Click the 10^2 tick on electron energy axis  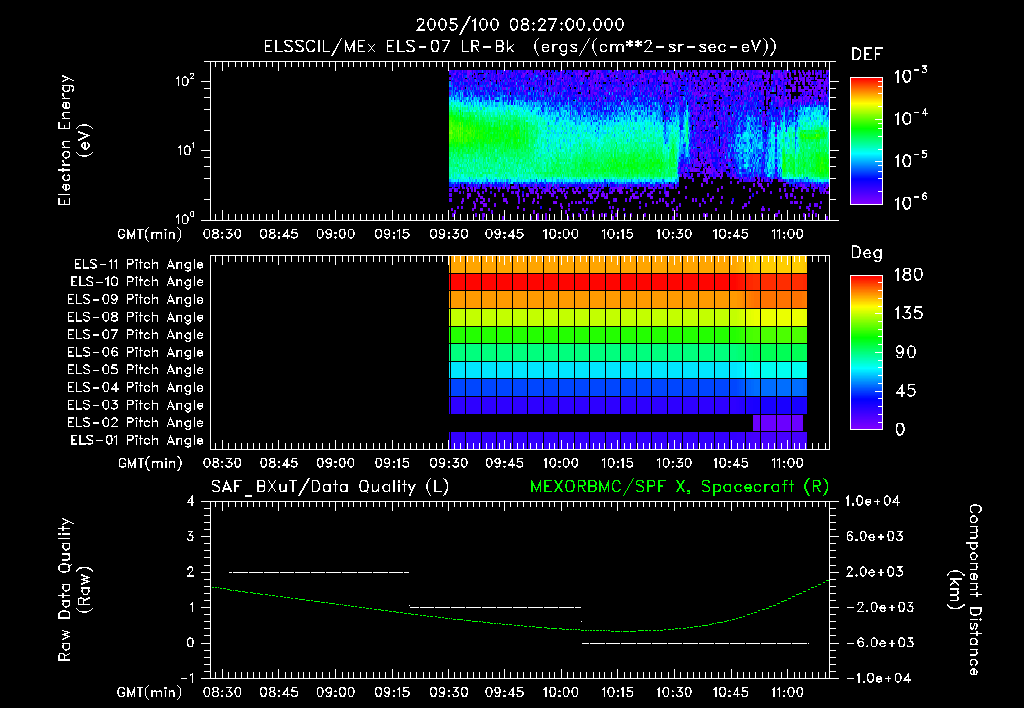[185, 82]
